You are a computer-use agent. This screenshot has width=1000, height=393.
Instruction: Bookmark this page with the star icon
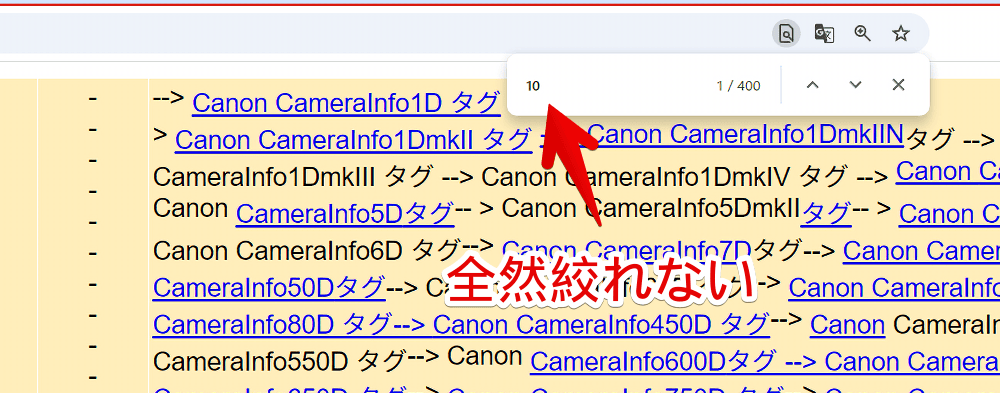901,33
